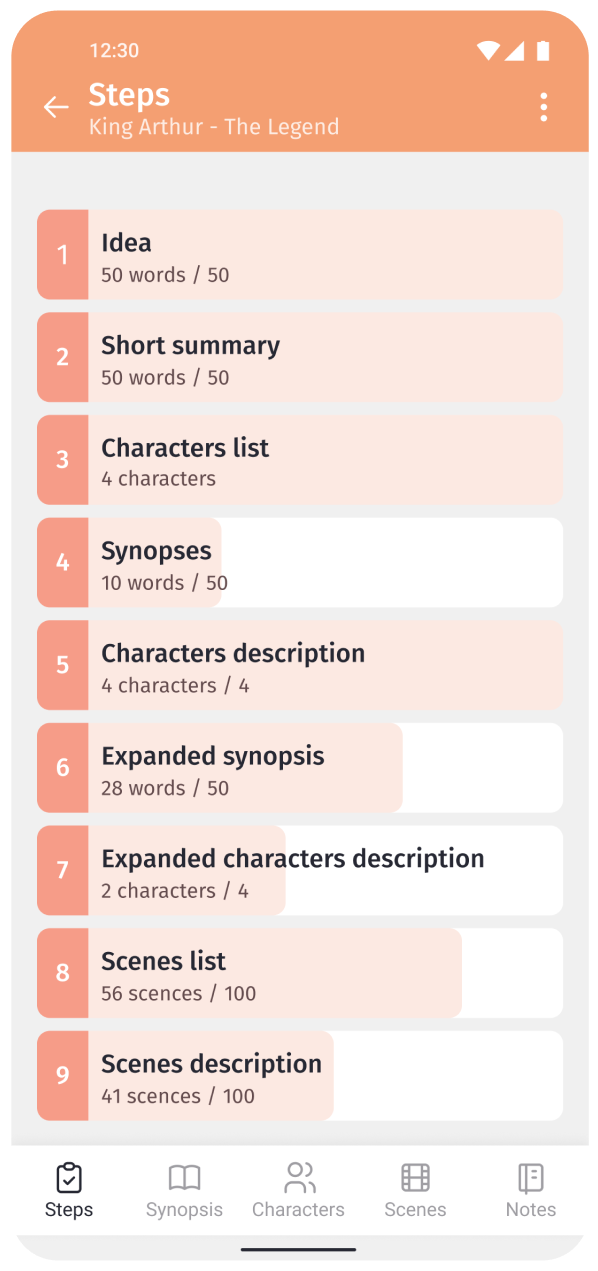Switch to the Synopsis tab label

click(x=184, y=1210)
